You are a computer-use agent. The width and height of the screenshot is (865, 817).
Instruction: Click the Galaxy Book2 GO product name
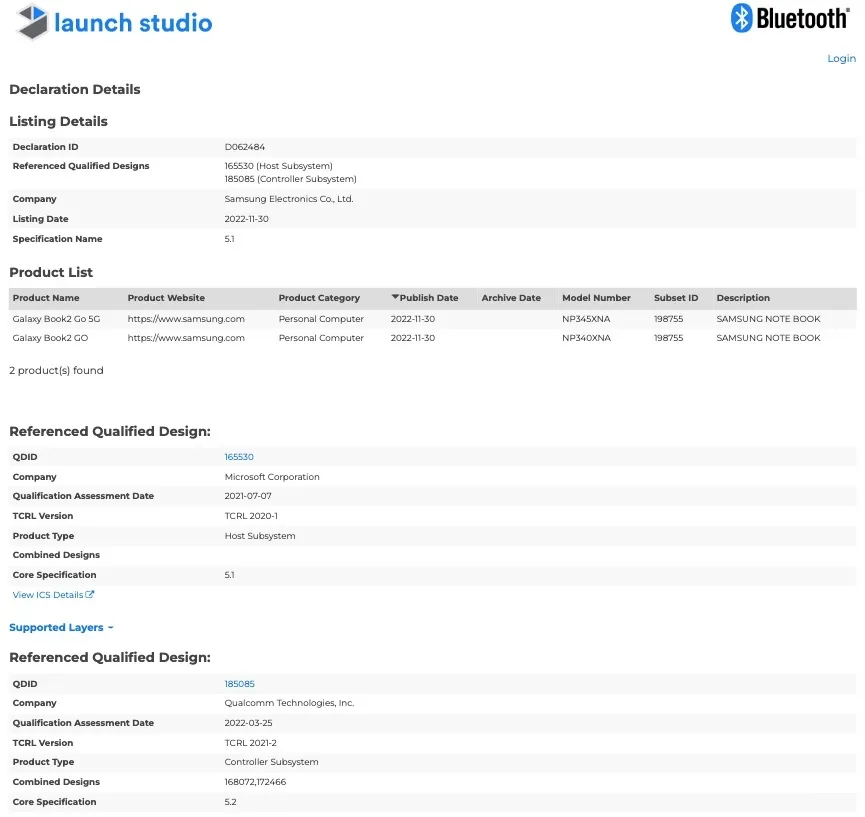[x=48, y=338]
